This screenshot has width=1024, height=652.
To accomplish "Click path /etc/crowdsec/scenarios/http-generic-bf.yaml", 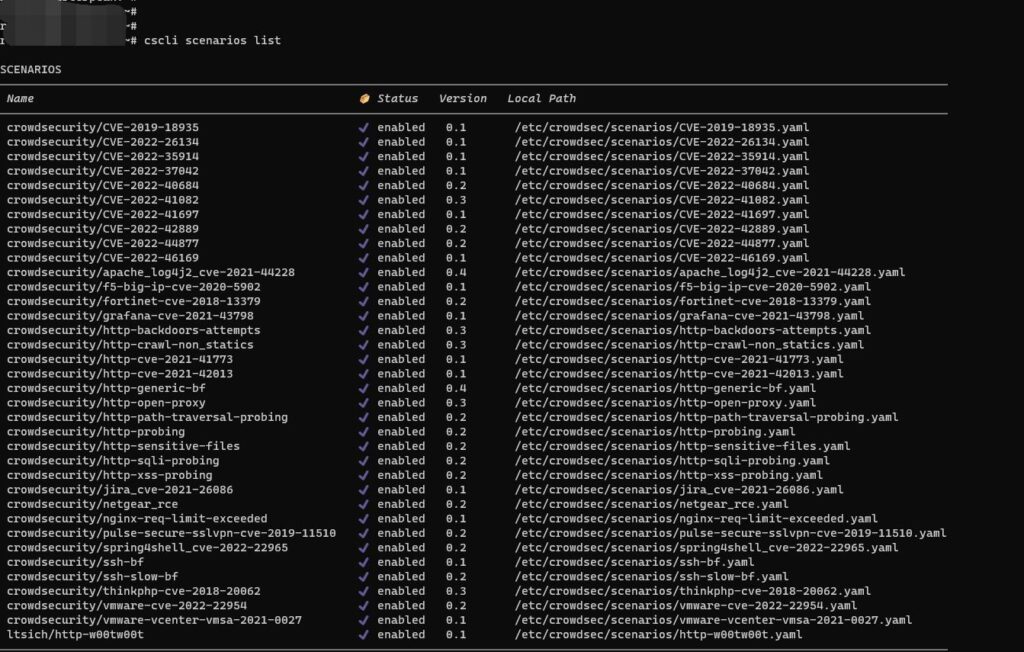I will coord(665,388).
